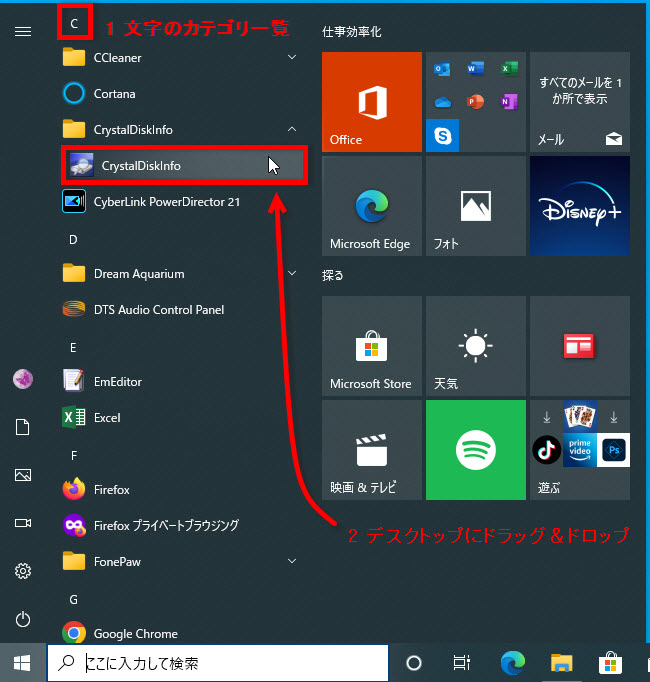The image size is (650, 682).
Task: Collapse the CrystalDiskInfo folder
Action: coord(292,129)
